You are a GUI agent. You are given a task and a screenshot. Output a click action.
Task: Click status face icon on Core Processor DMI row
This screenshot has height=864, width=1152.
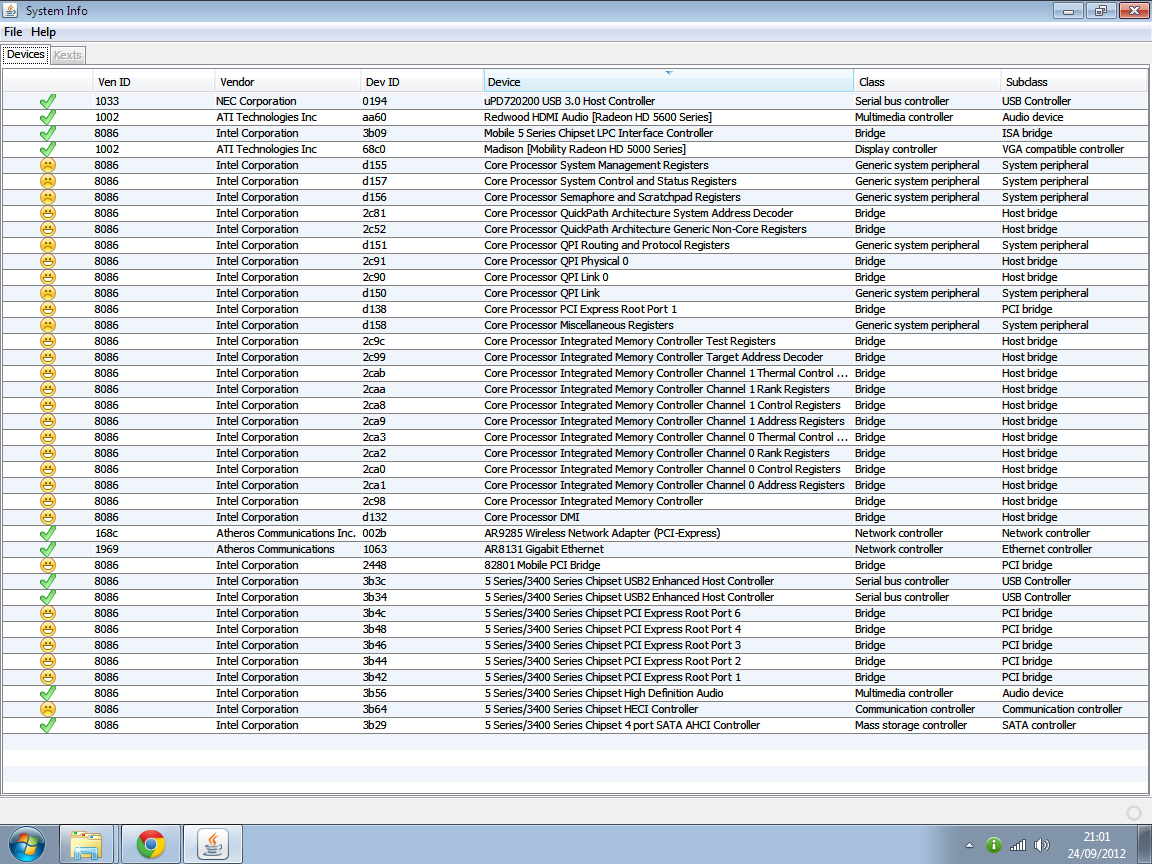pos(47,517)
